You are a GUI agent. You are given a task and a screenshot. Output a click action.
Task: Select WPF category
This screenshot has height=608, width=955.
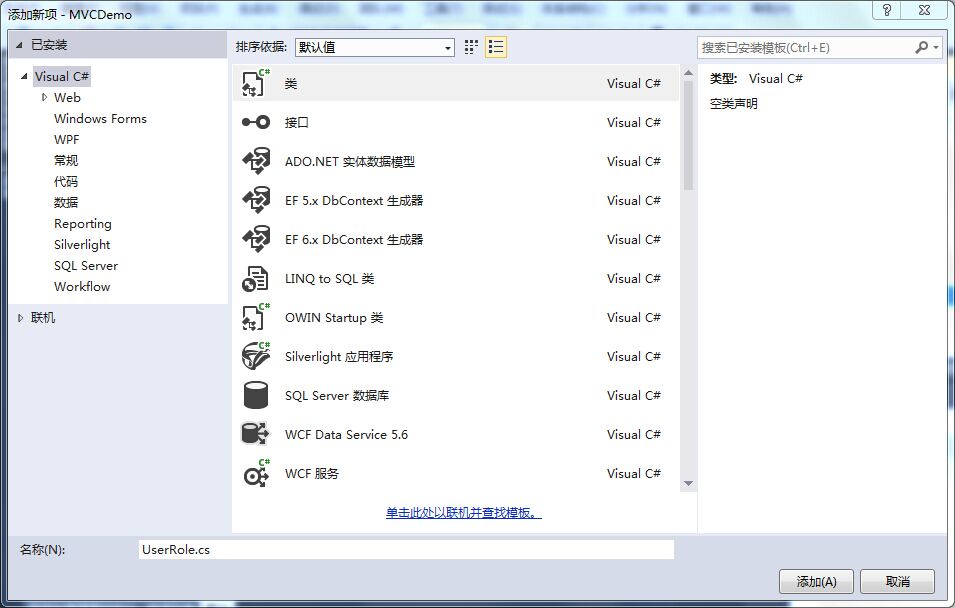[66, 140]
